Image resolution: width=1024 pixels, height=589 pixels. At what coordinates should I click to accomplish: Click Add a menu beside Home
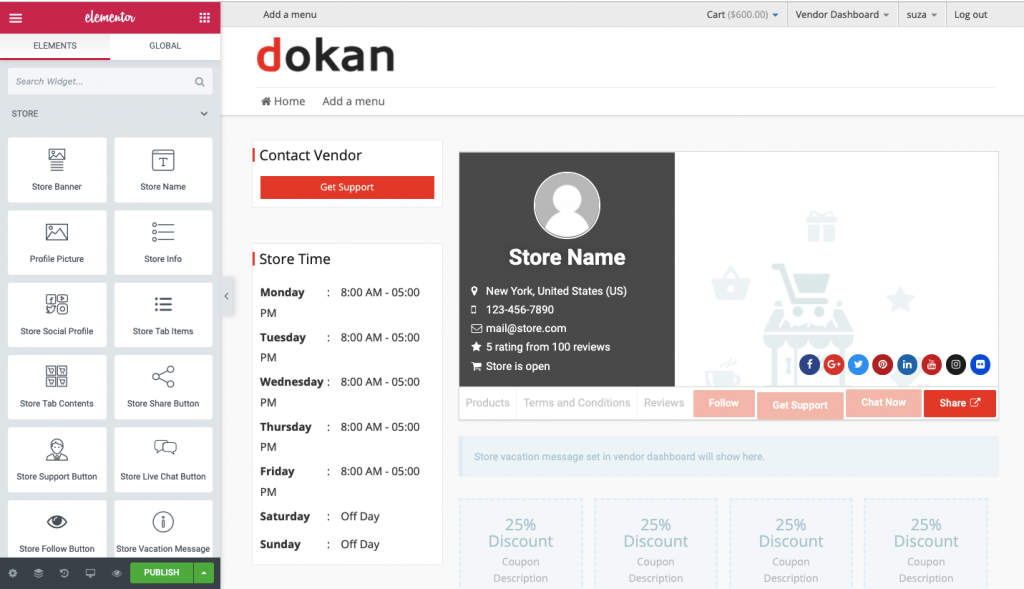pos(353,101)
